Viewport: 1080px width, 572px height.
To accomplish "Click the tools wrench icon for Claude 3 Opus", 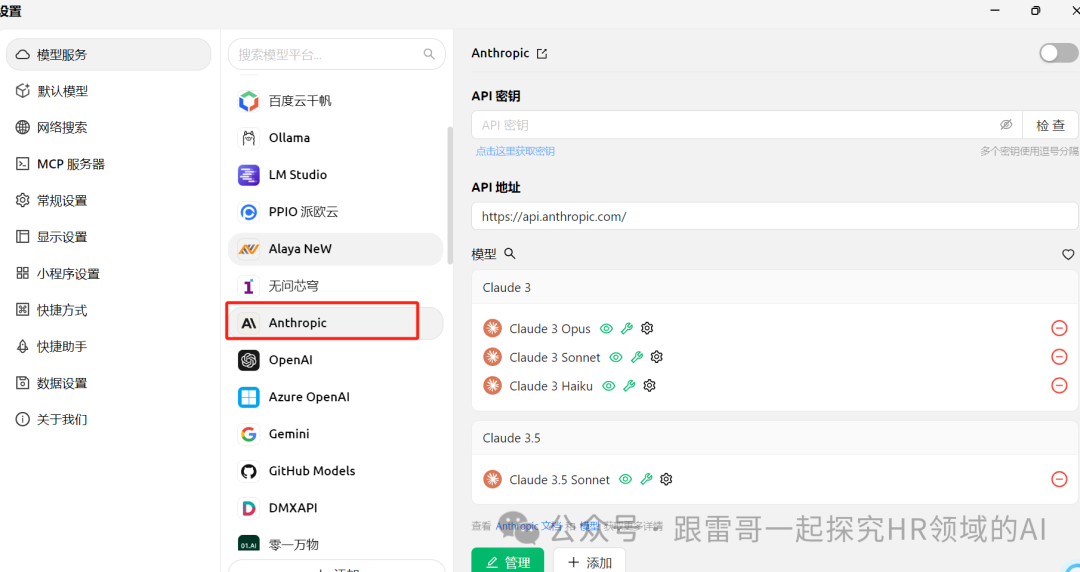I will click(x=627, y=329).
